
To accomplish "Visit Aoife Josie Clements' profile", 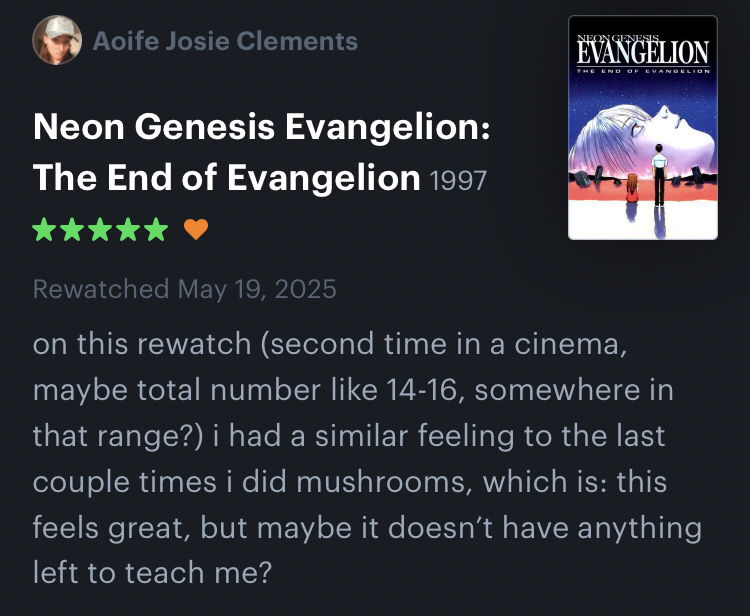I will pos(224,41).
